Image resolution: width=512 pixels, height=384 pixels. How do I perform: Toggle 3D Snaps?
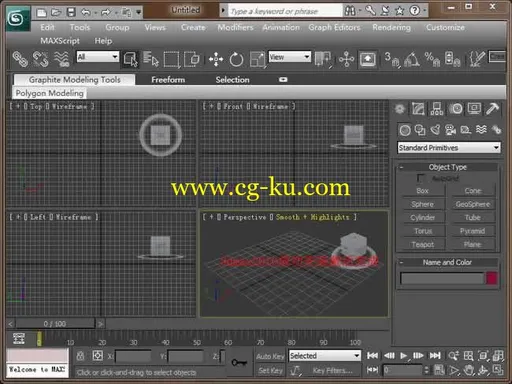(391, 59)
